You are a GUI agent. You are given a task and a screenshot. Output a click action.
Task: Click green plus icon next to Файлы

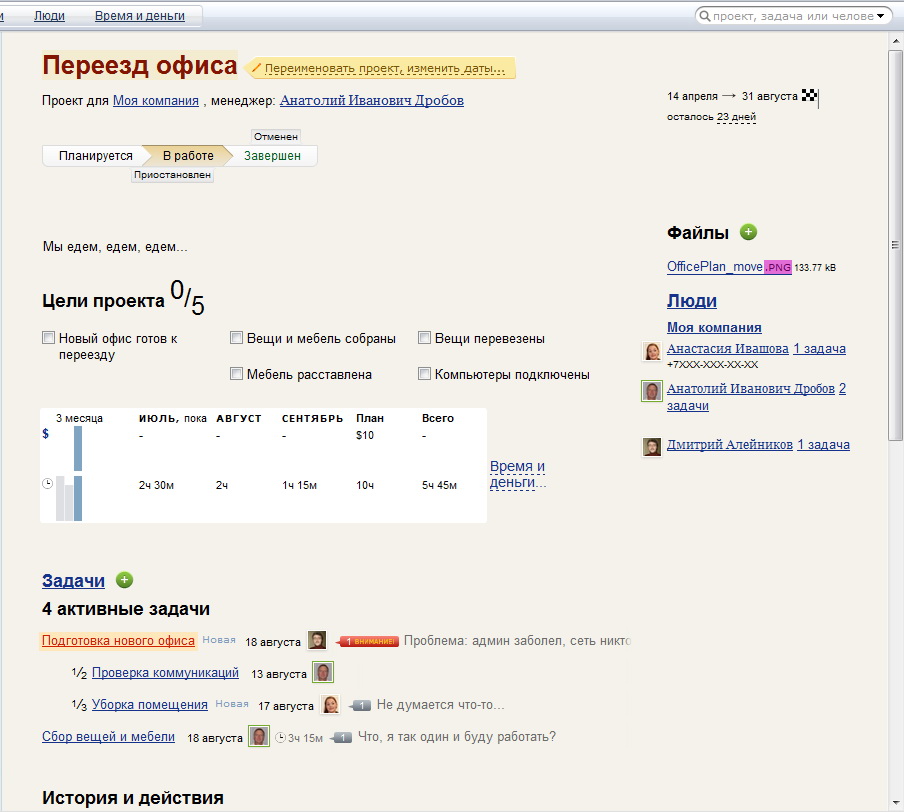click(748, 233)
